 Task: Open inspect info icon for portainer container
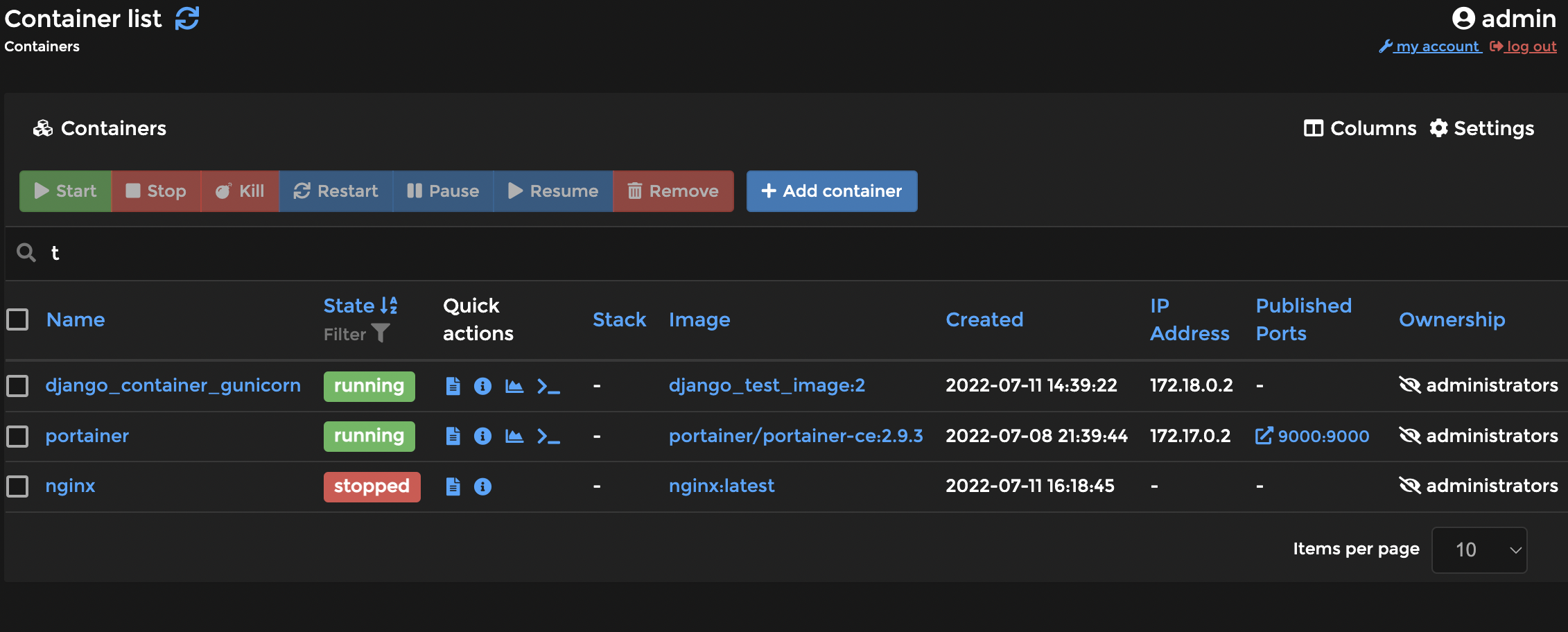(482, 436)
